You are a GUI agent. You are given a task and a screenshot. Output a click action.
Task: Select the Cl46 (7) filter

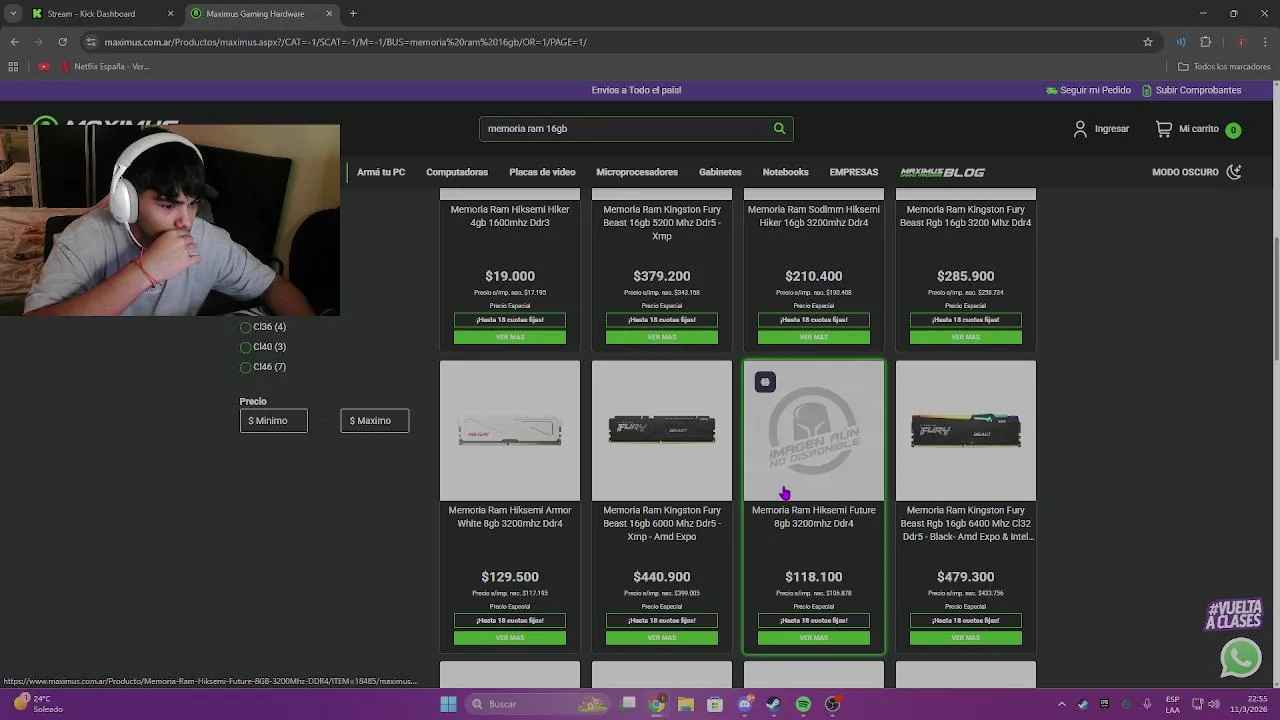click(263, 367)
